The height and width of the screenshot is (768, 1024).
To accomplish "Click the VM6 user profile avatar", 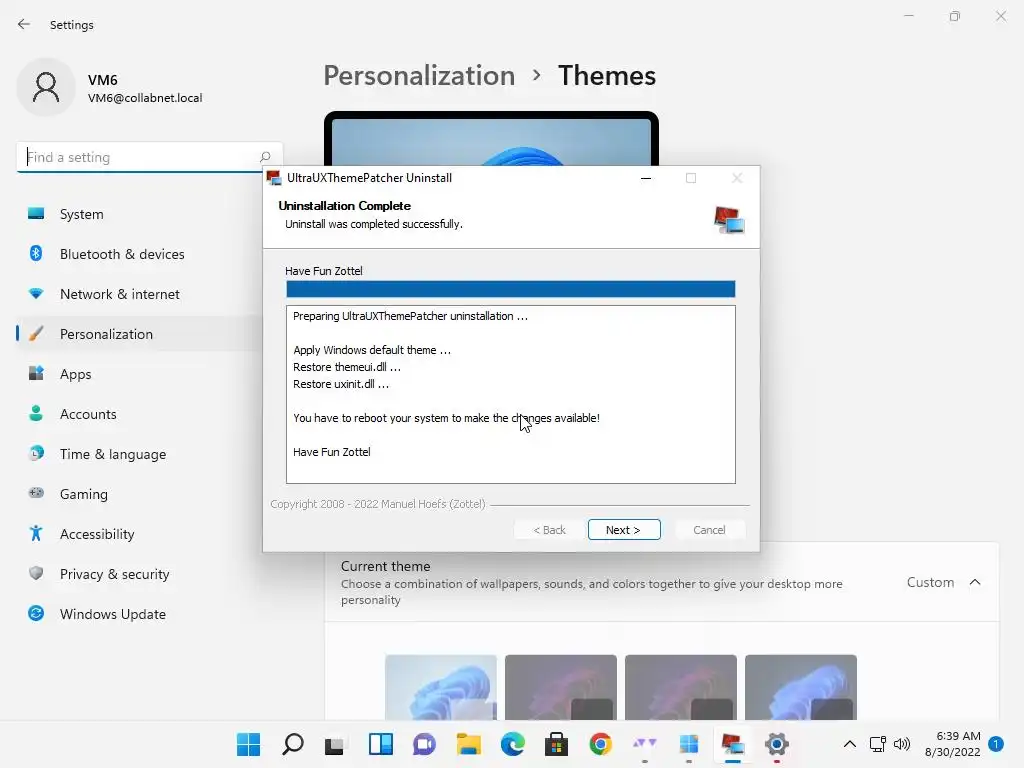I will click(x=46, y=87).
